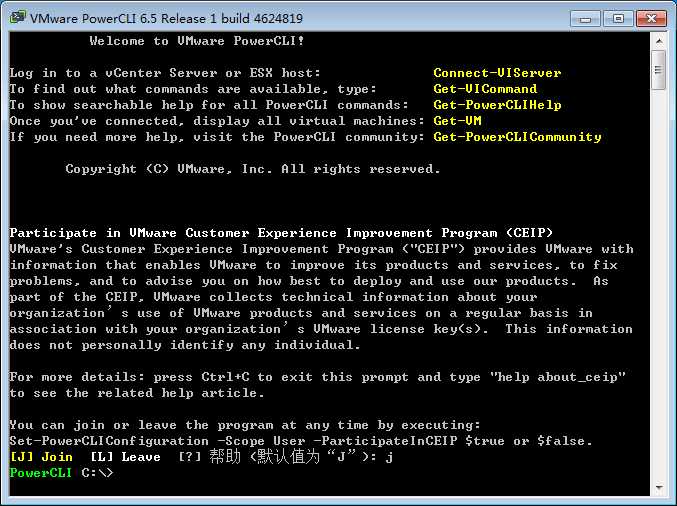This screenshot has height=506, width=677.
Task: Click the Copyright VMware, Inc. line
Action: coord(253,169)
